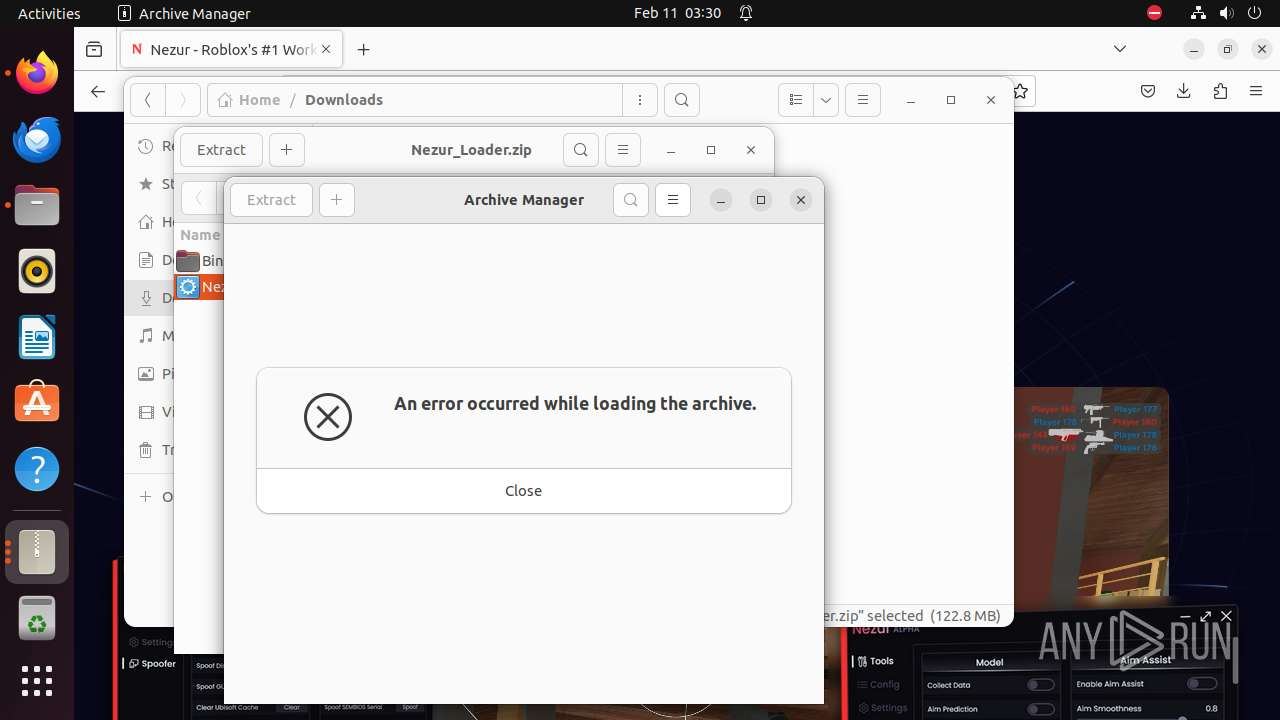The width and height of the screenshot is (1280, 720).
Task: Launch Rhythmbox from the dock
Action: (37, 271)
